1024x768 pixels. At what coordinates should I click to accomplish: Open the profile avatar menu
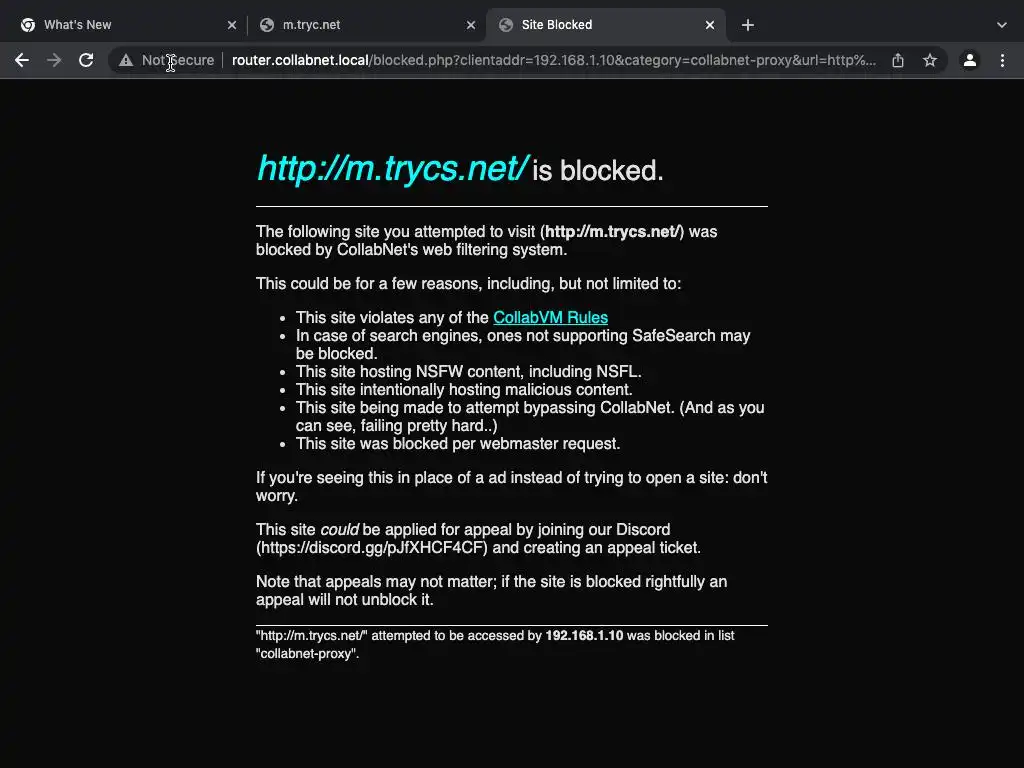click(x=970, y=60)
